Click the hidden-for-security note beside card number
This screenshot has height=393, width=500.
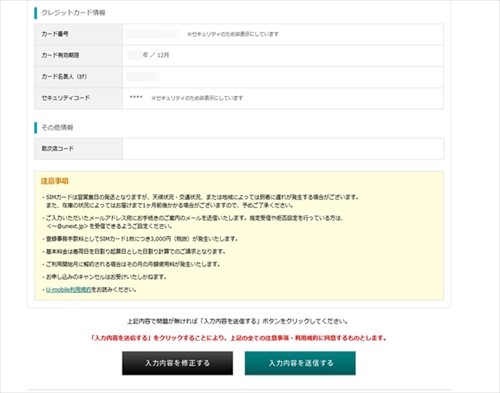click(233, 34)
